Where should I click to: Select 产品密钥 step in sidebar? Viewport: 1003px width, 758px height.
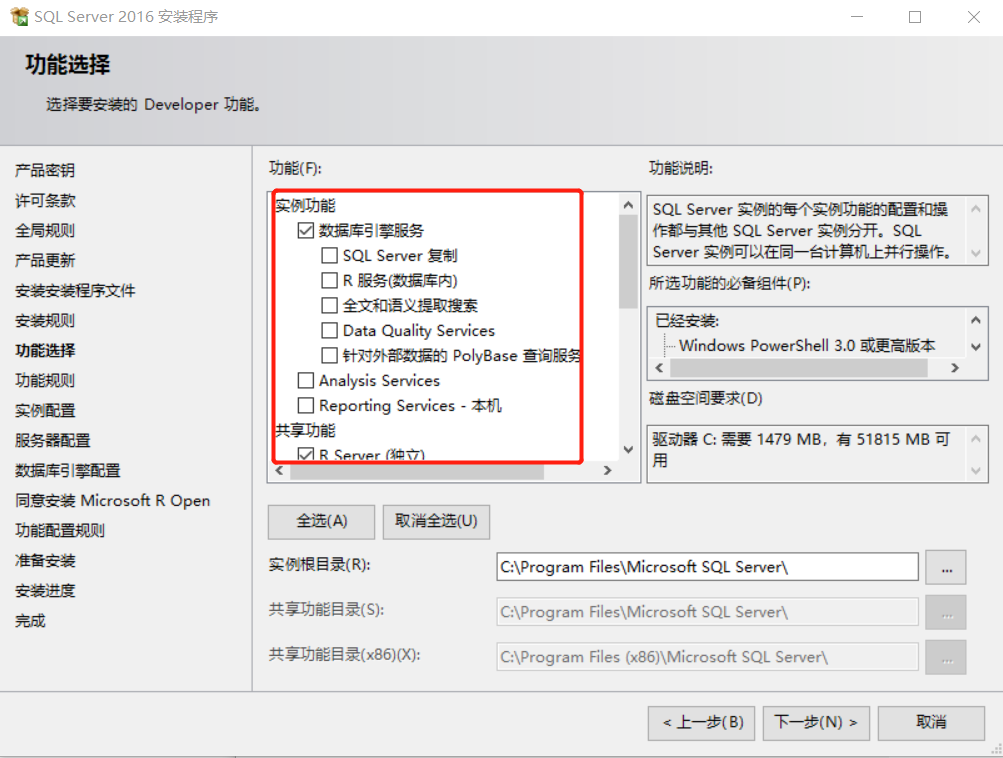pos(45,170)
